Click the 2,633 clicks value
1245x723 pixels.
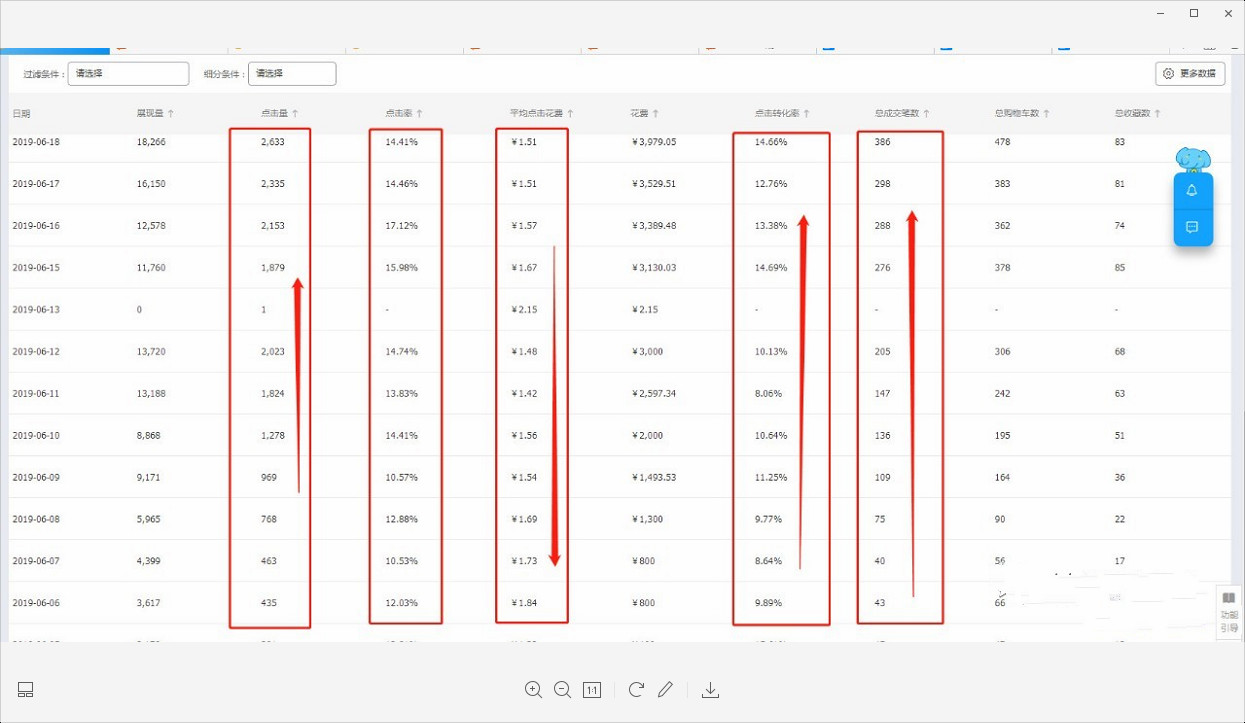[x=273, y=142]
